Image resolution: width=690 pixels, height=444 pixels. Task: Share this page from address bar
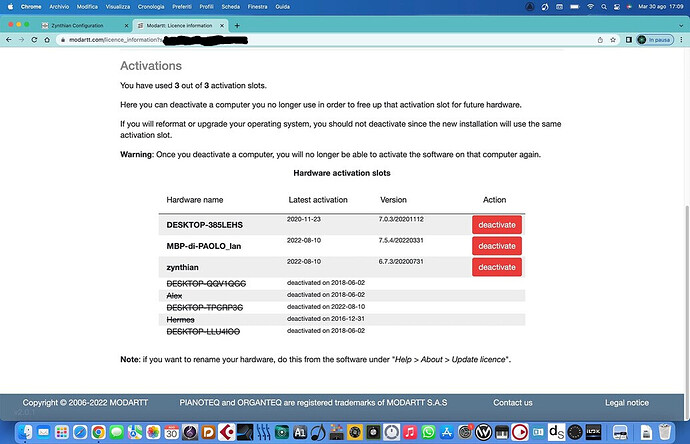point(600,40)
